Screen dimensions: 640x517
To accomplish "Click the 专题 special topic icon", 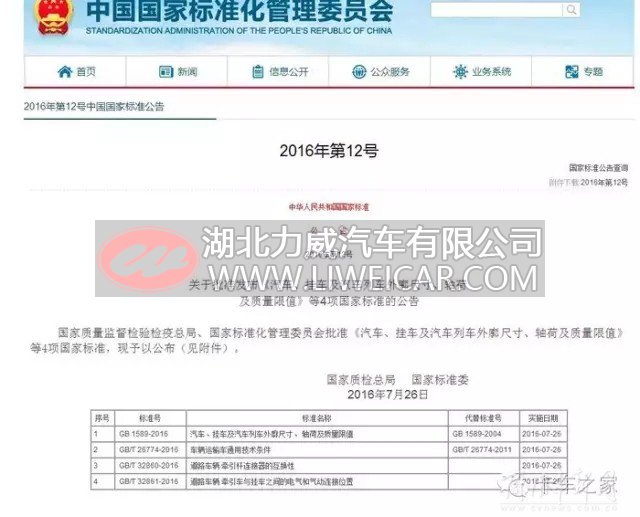I will (571, 72).
